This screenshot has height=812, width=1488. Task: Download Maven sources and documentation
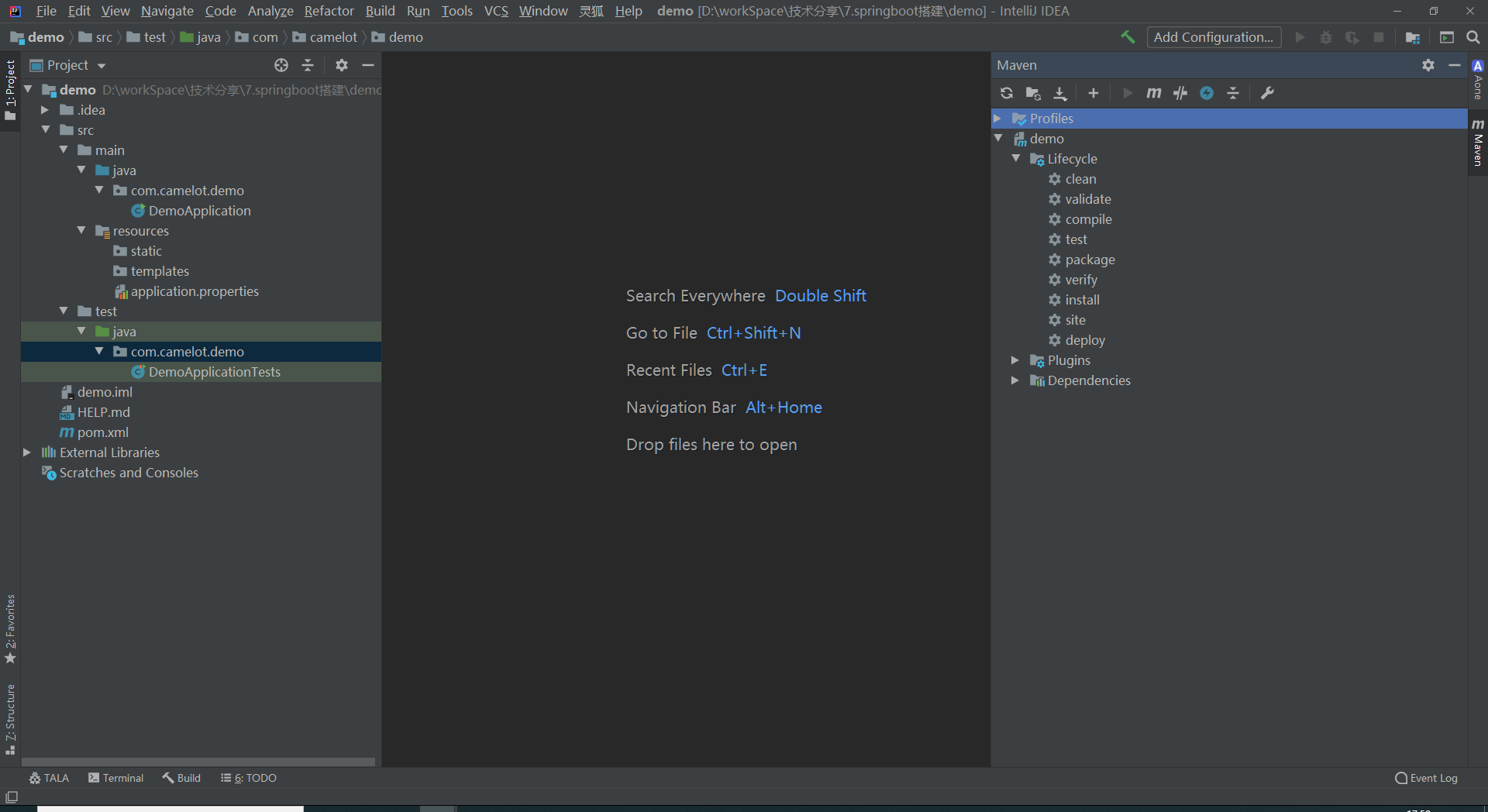point(1059,93)
